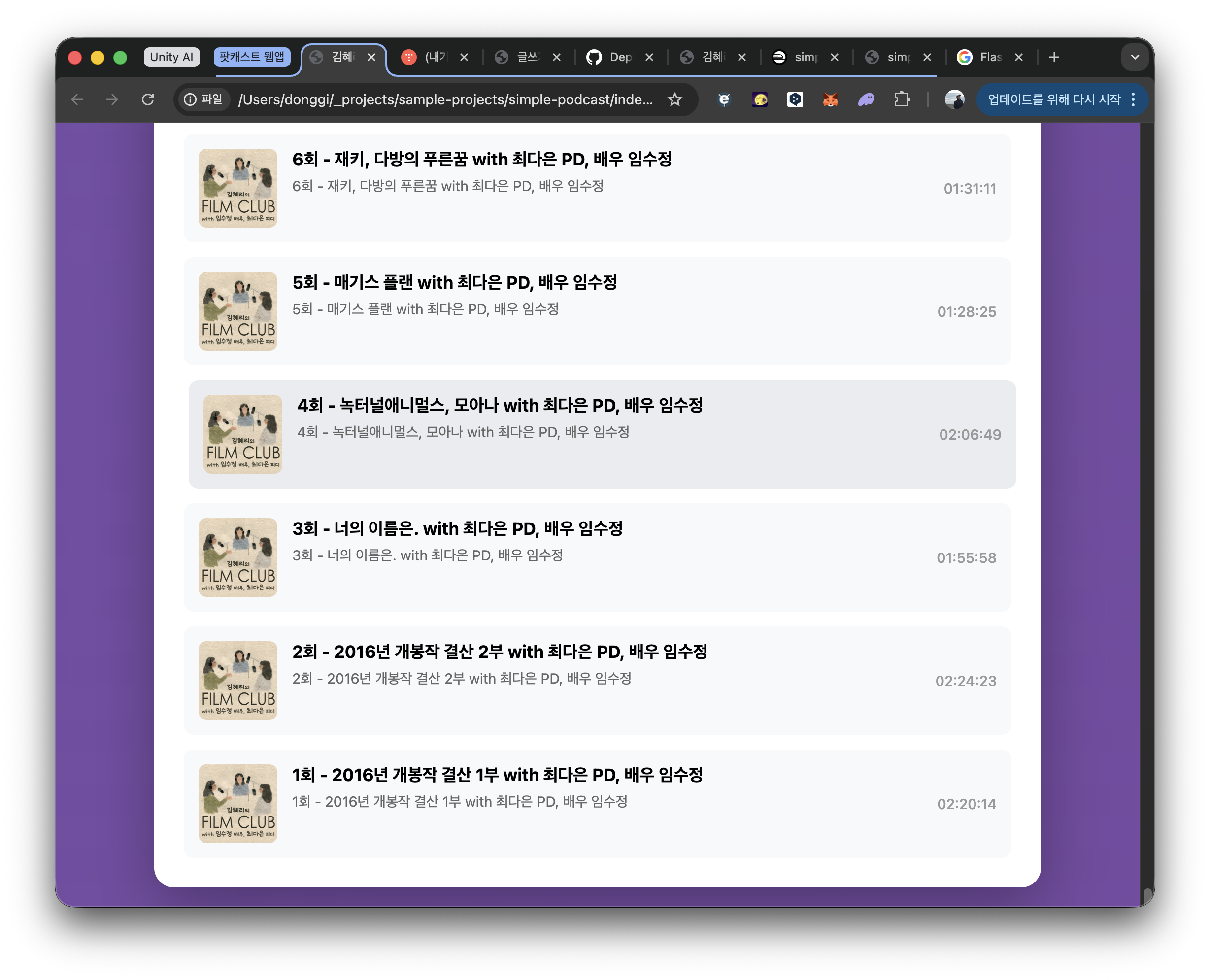
Task: Open the Extensions puzzle piece menu
Action: [902, 99]
